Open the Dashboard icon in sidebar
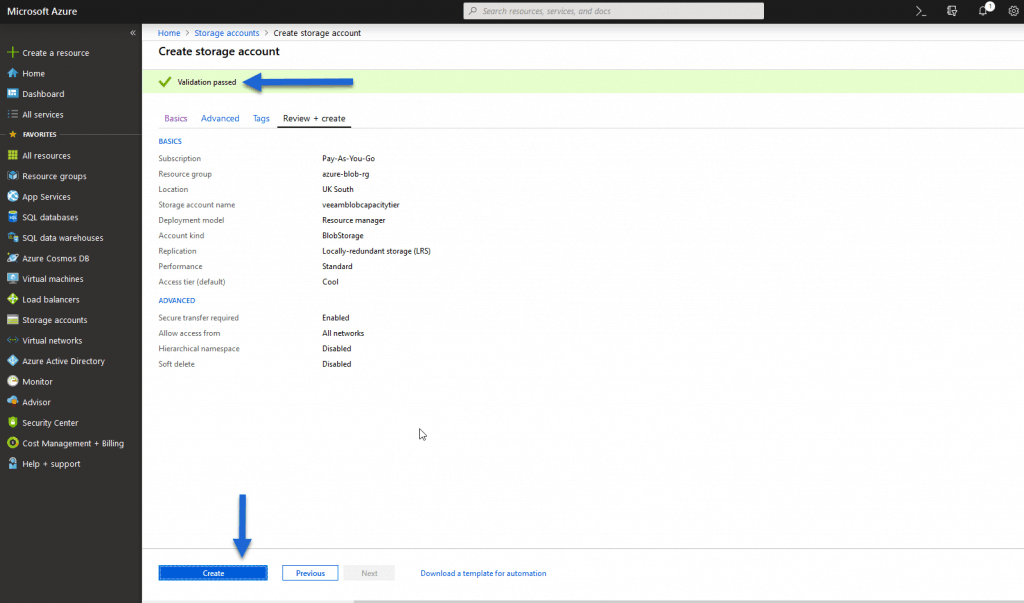 pyautogui.click(x=12, y=93)
